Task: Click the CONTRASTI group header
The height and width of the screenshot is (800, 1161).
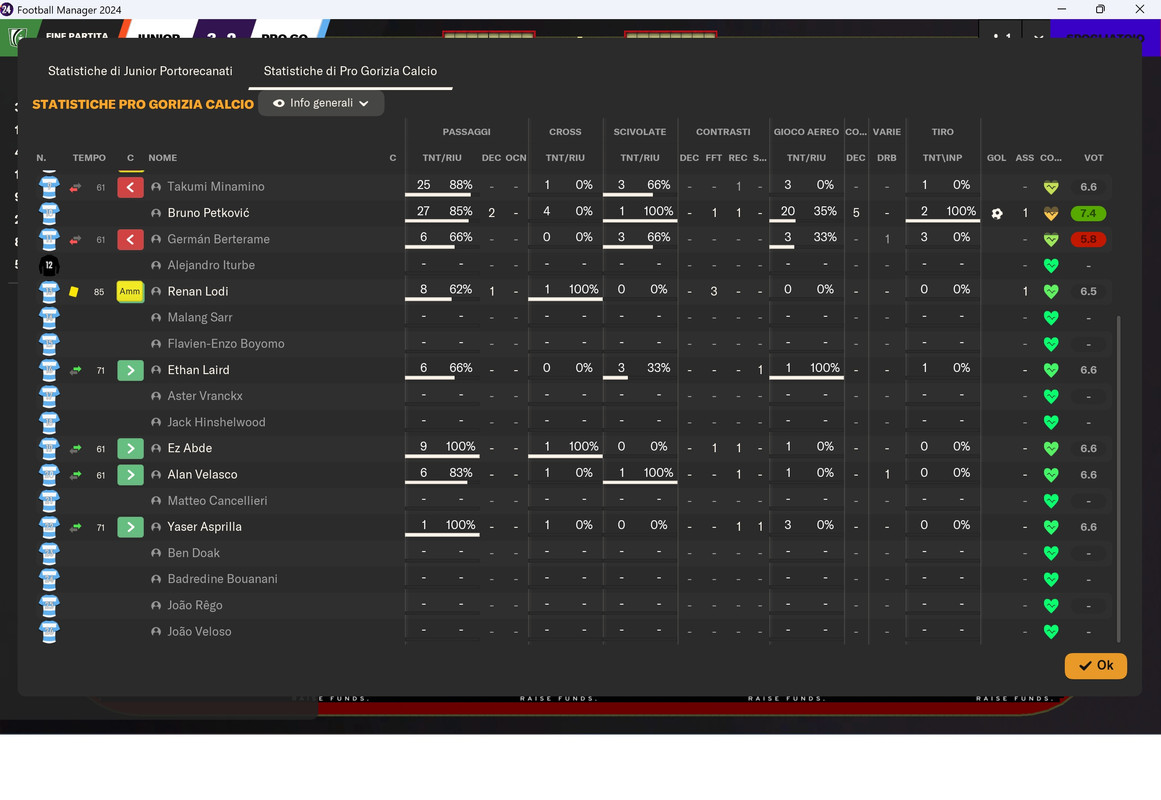Action: pos(723,132)
